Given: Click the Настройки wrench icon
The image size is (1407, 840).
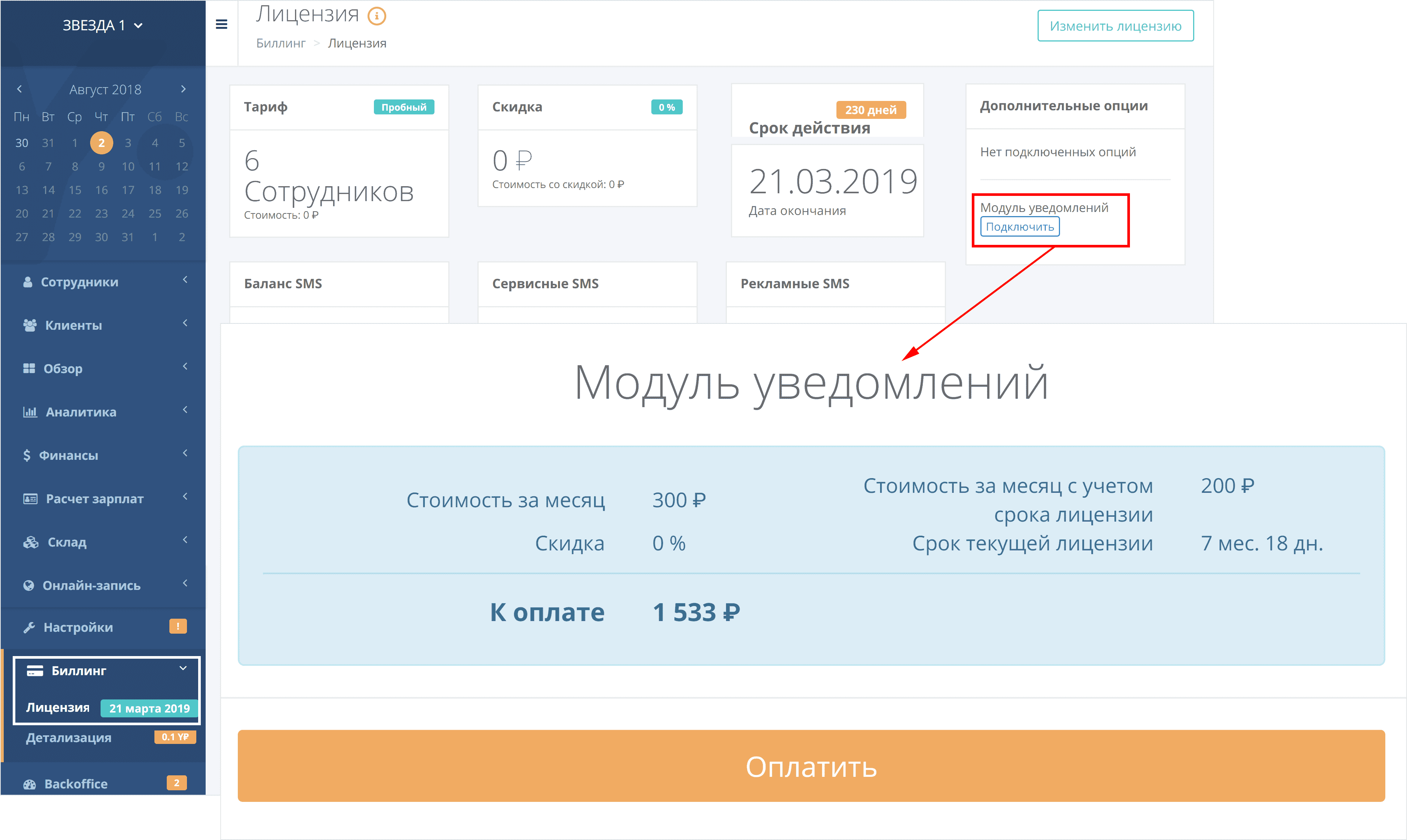Looking at the screenshot, I should coord(29,627).
